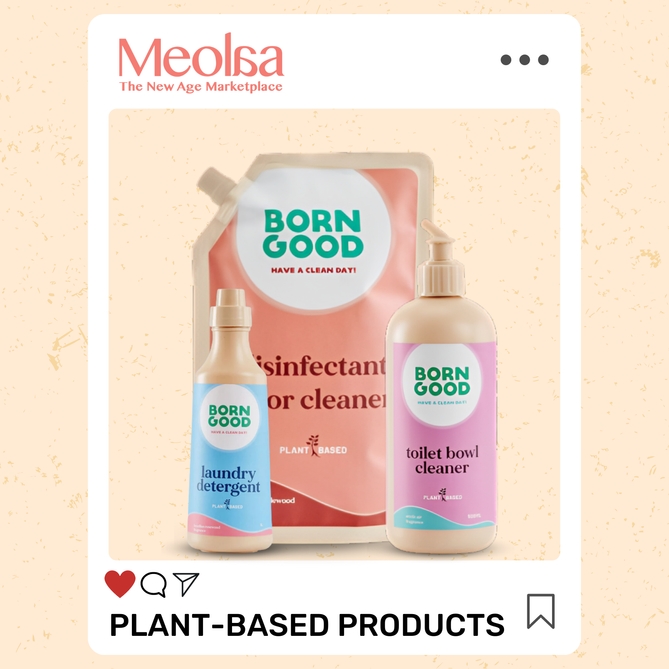
Task: Click The New Age Marketplace tagline
Action: (x=201, y=87)
